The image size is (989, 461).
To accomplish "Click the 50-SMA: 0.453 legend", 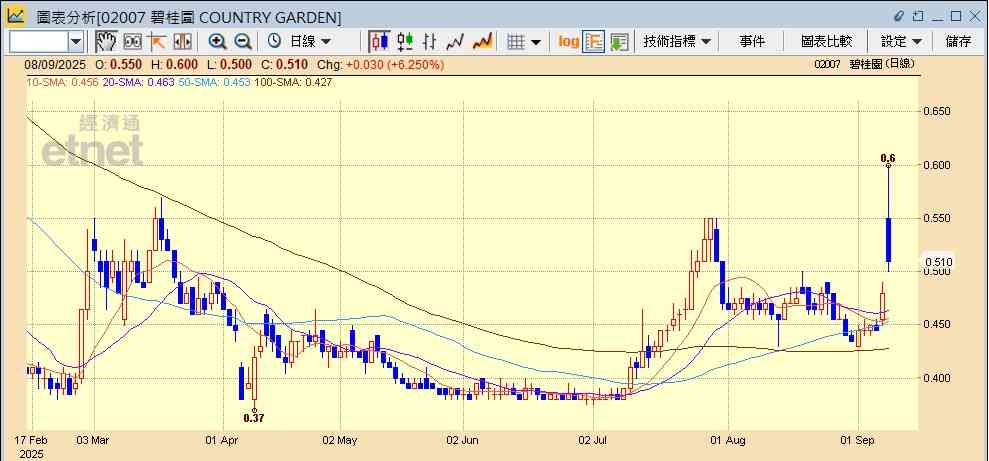I will [216, 83].
